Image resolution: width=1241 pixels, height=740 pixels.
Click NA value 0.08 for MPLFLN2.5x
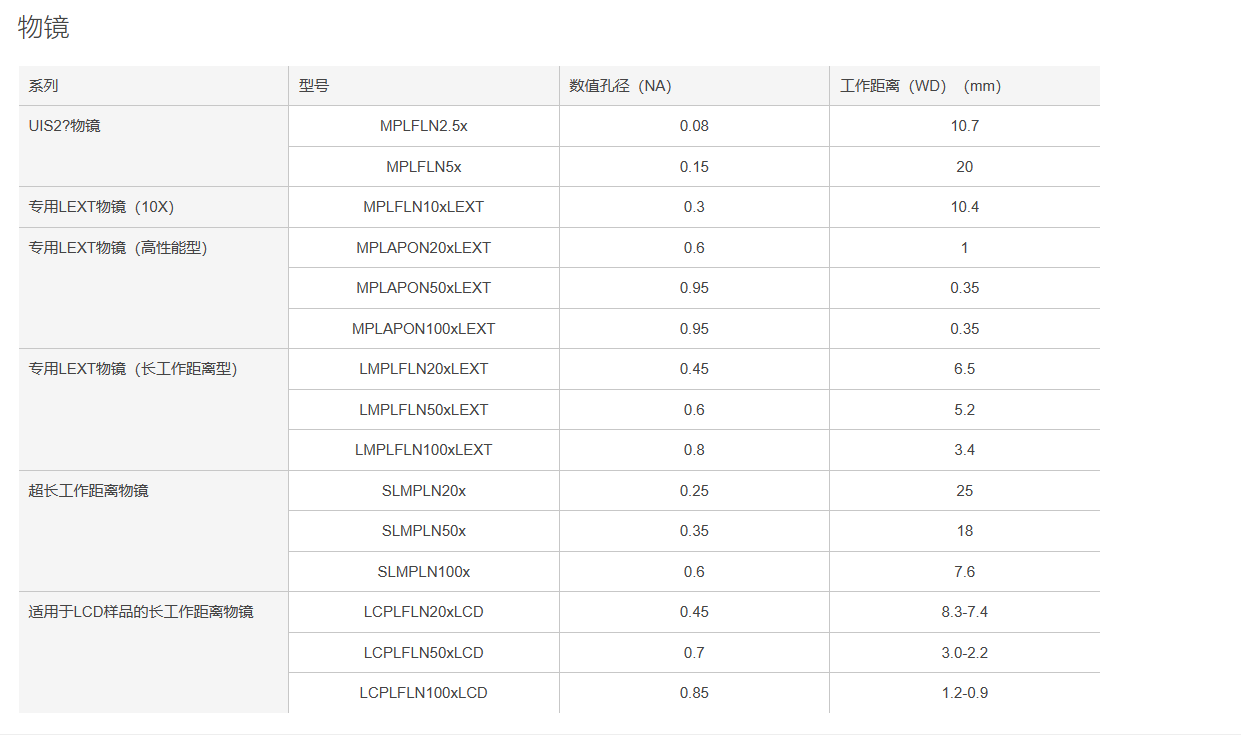[694, 126]
